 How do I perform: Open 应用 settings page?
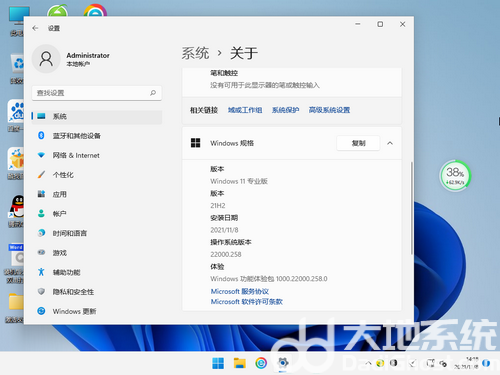pyautogui.click(x=97, y=194)
